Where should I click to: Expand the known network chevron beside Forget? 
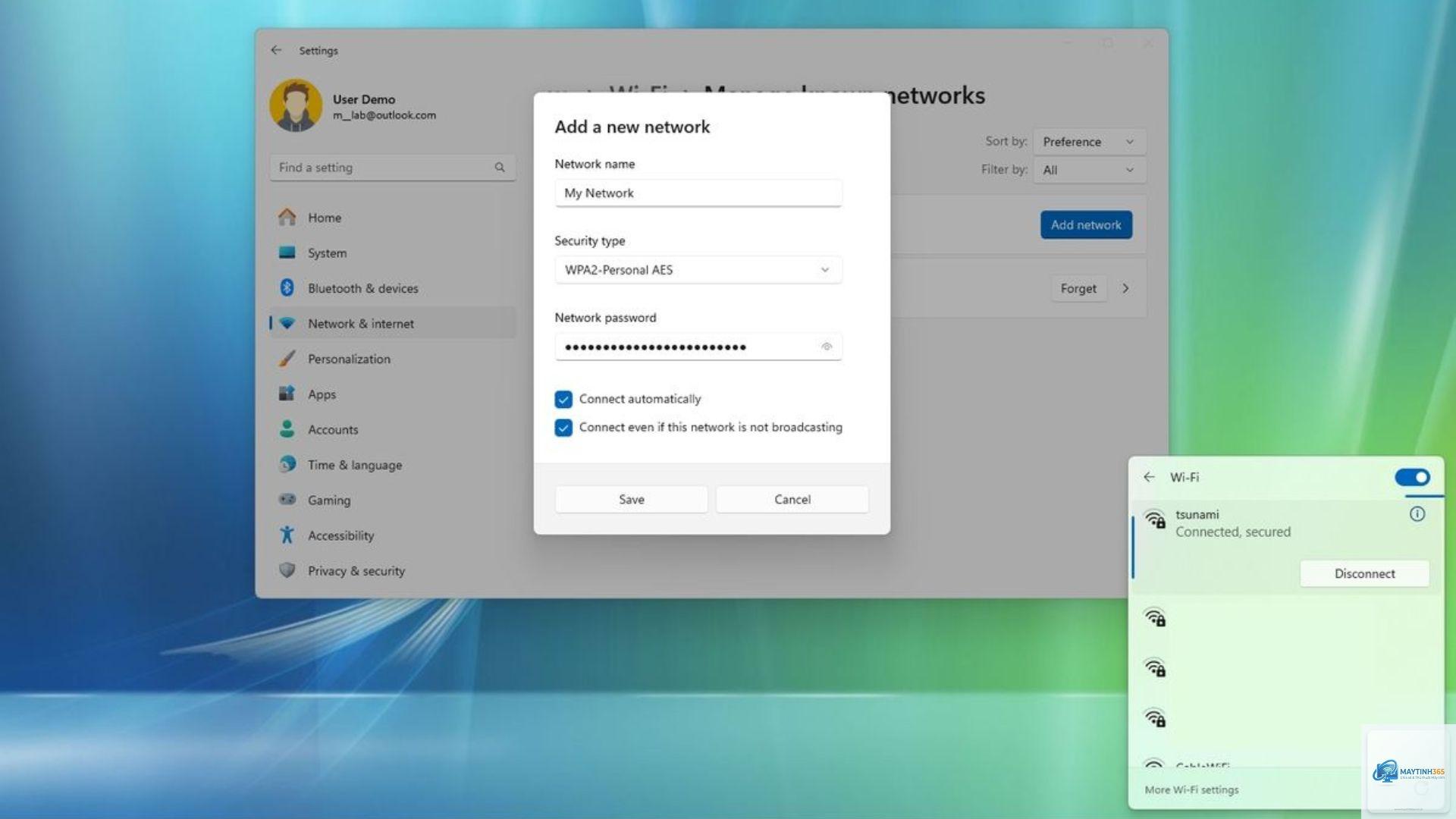point(1126,288)
